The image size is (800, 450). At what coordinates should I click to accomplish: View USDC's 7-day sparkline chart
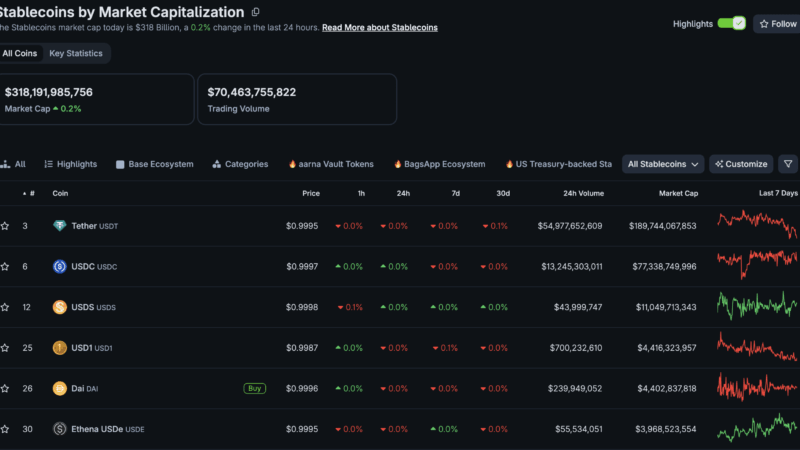coord(757,264)
